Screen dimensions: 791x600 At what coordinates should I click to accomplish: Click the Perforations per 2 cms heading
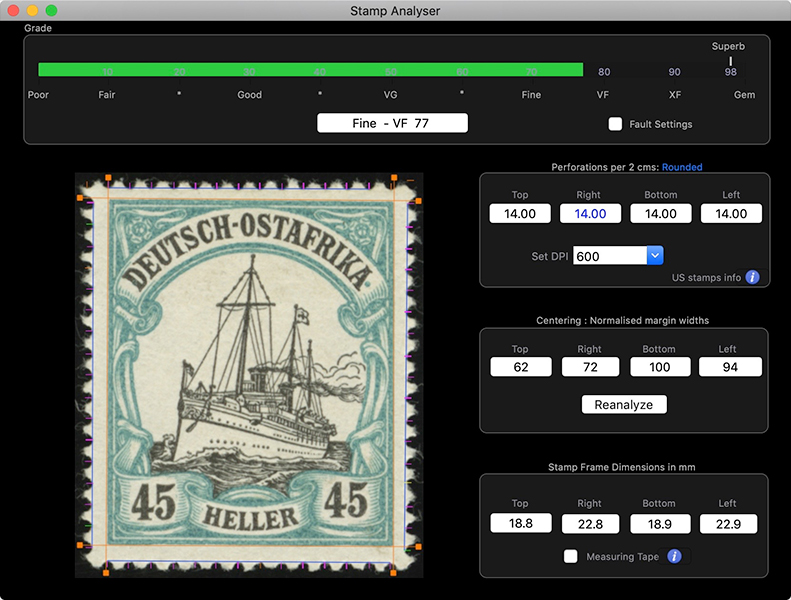coord(604,167)
